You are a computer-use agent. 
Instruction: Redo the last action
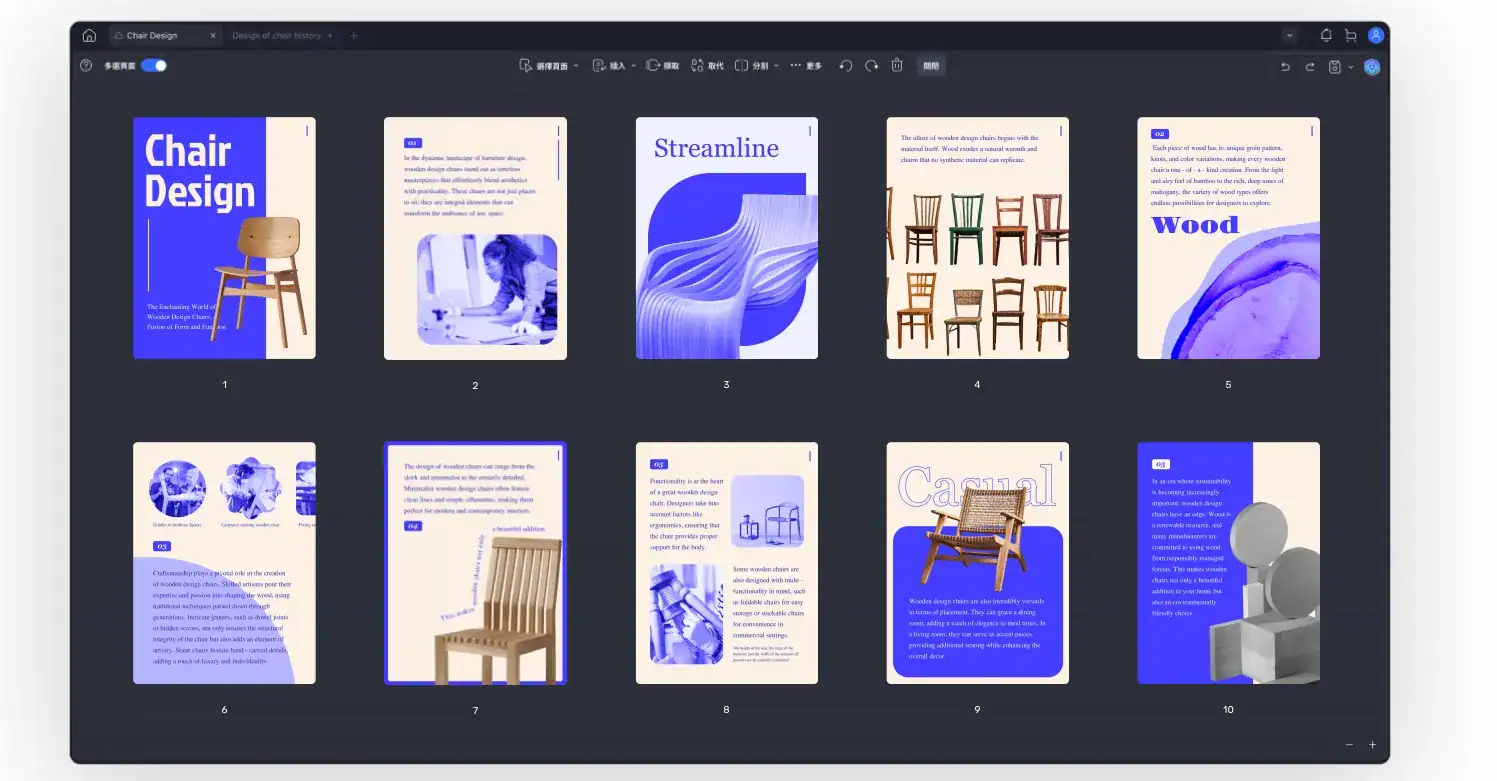[1310, 67]
